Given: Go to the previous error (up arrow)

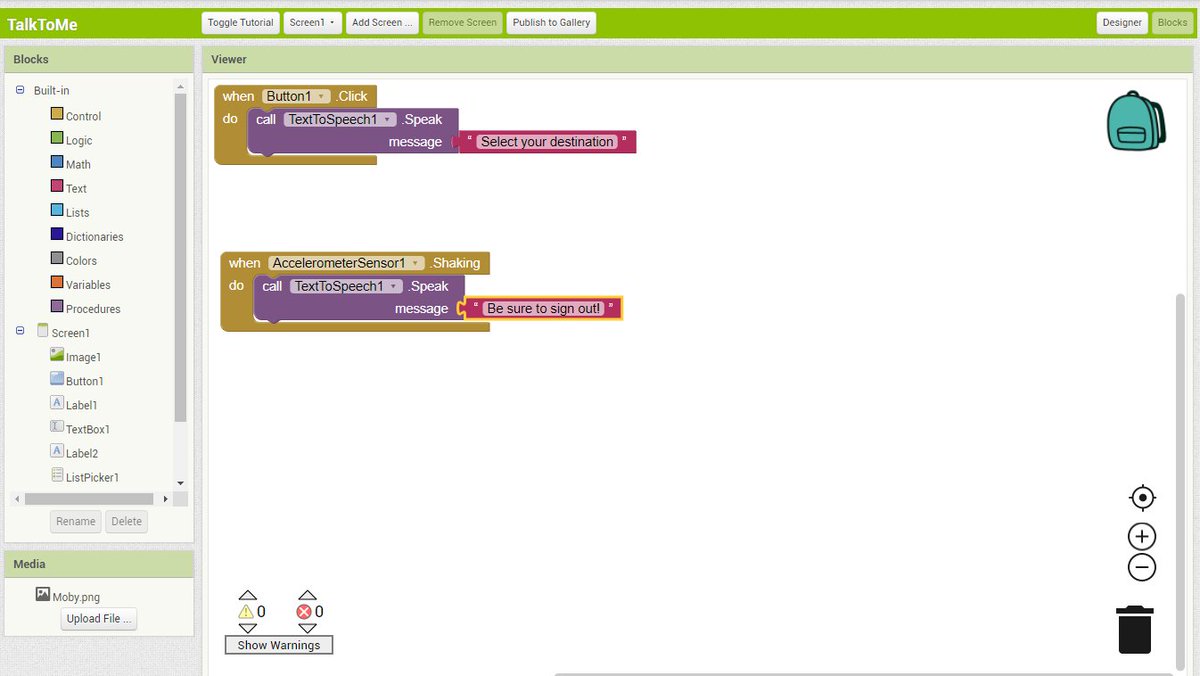Looking at the screenshot, I should click(307, 595).
